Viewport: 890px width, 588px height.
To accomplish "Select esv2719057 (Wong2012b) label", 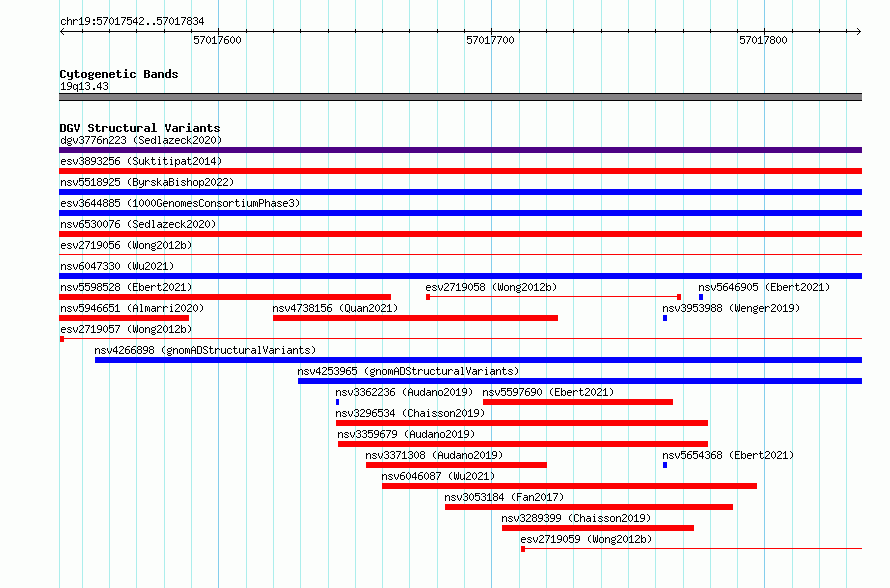I will pos(126,329).
